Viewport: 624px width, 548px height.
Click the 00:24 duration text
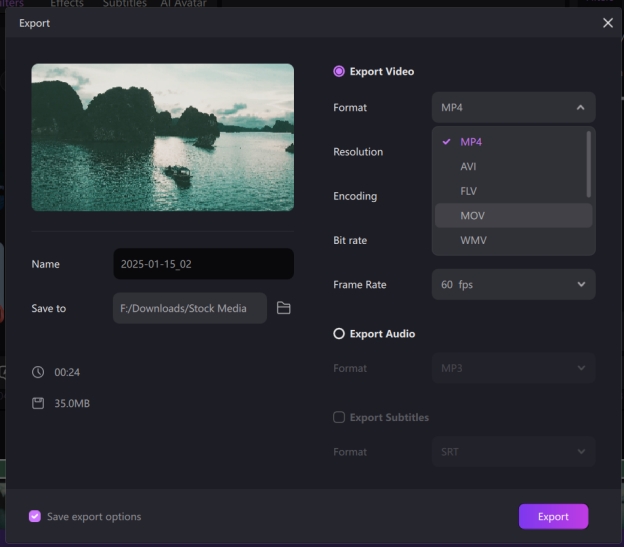coord(67,372)
